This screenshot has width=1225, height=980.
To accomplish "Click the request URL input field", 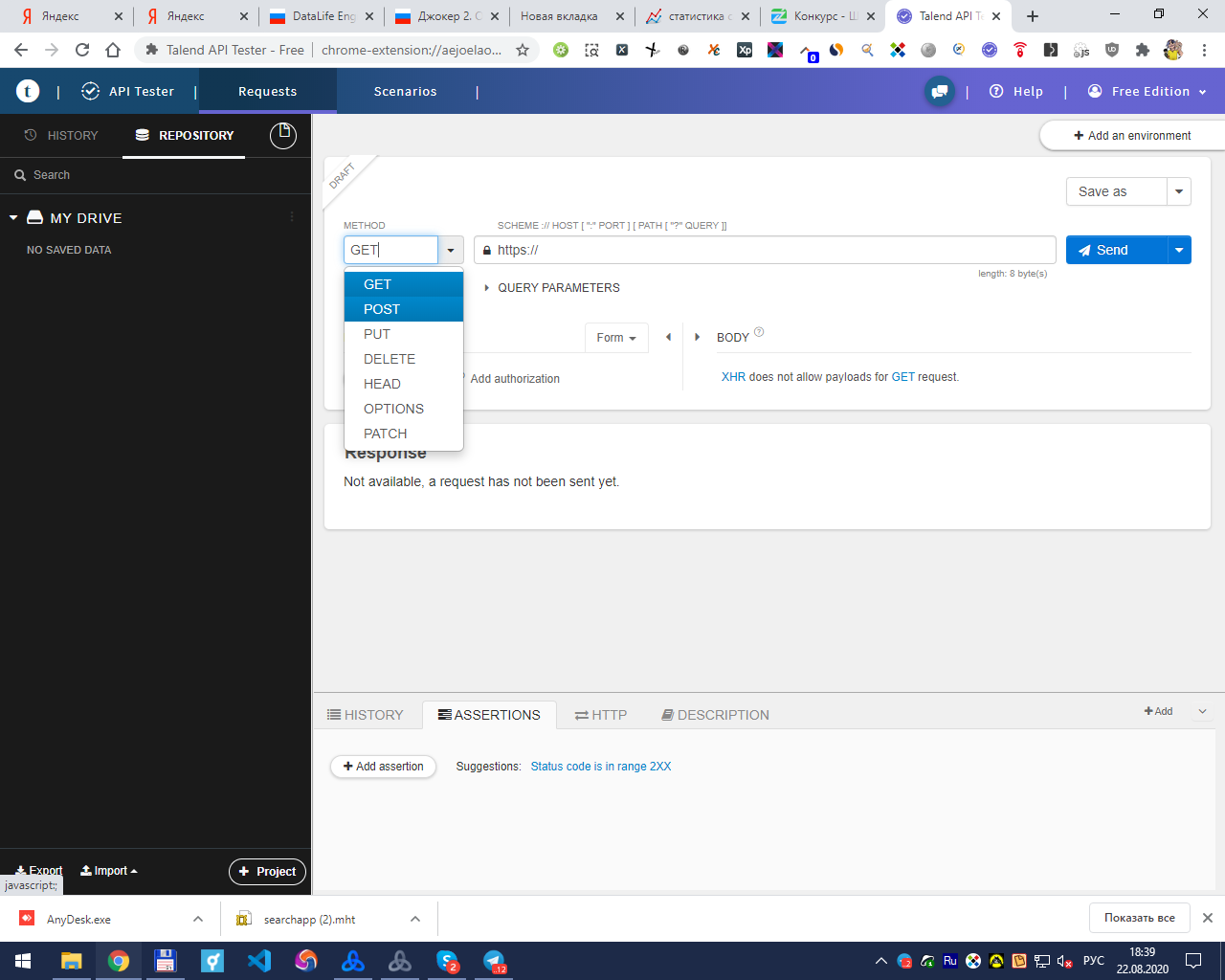I will click(x=765, y=250).
